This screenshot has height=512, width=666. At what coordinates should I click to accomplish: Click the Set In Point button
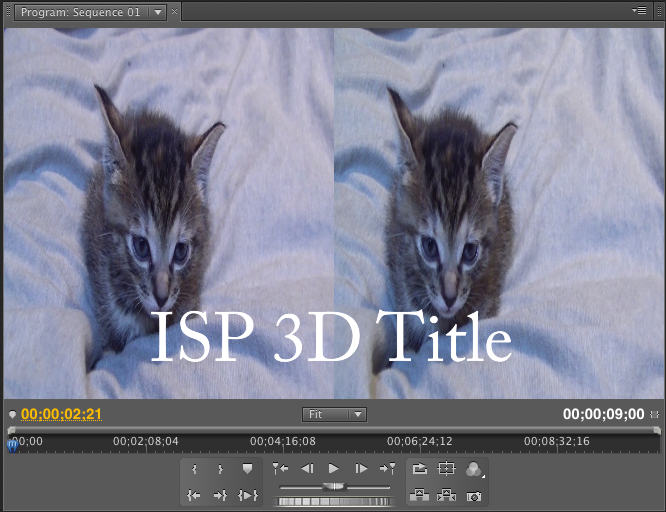tap(194, 469)
